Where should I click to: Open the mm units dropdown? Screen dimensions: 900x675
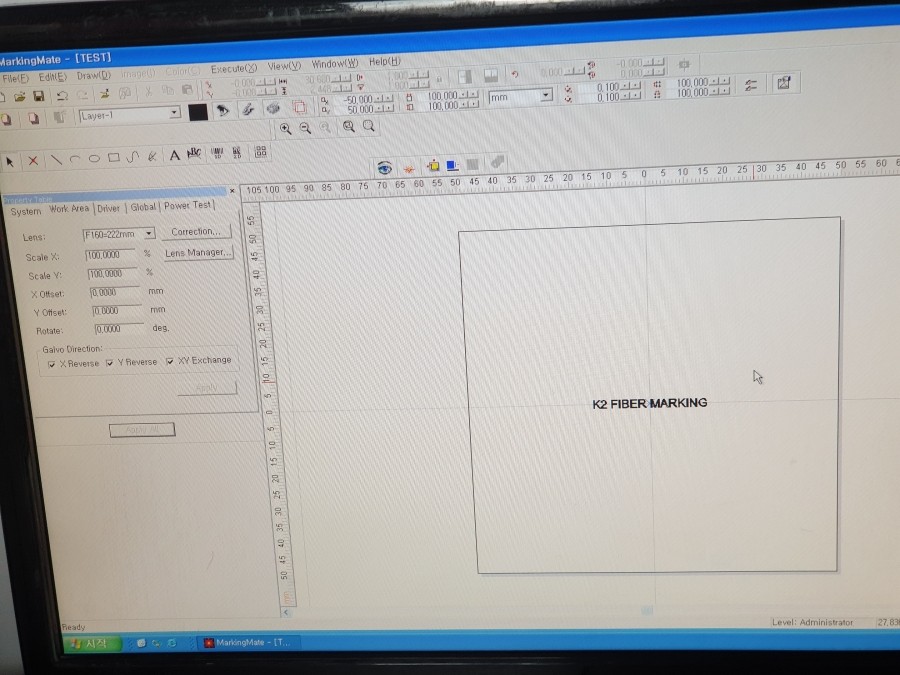pos(546,96)
